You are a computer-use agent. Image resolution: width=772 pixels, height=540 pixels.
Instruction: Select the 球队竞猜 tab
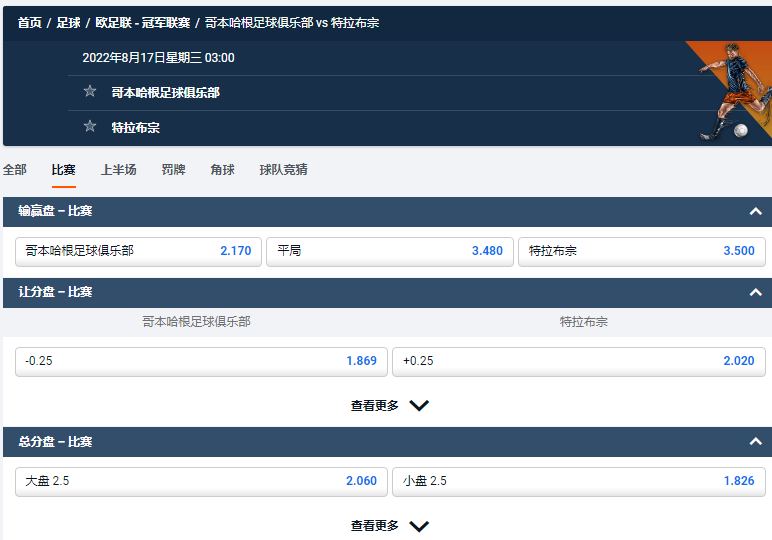(283, 170)
